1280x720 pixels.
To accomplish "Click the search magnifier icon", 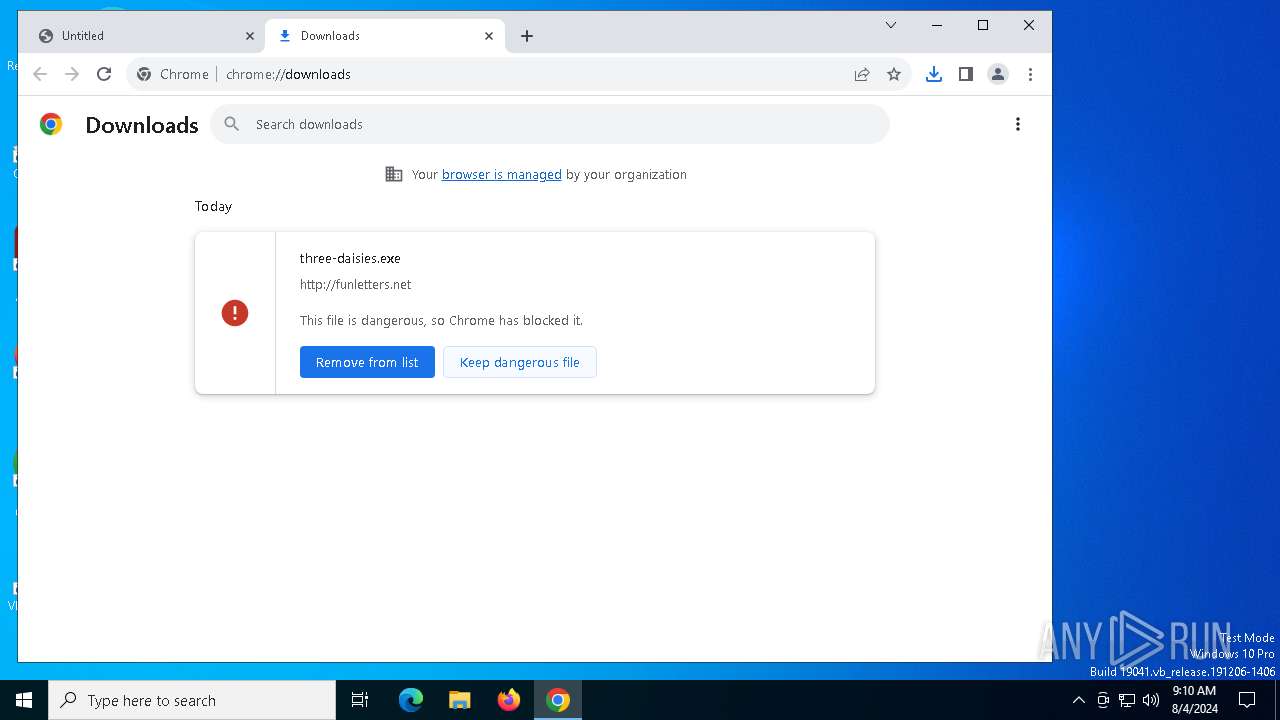I will pos(232,124).
